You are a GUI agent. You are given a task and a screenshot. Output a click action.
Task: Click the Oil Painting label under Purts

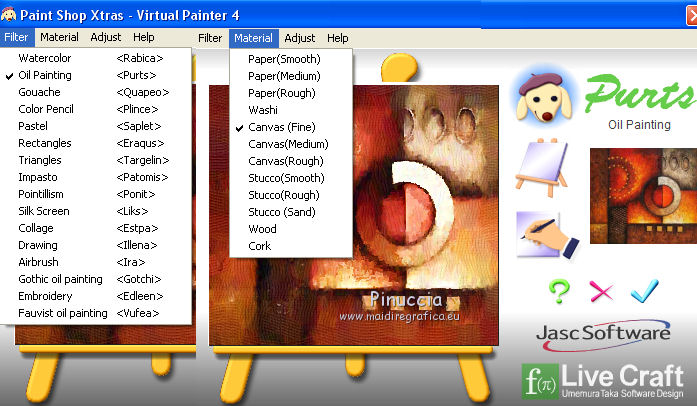[639, 125]
